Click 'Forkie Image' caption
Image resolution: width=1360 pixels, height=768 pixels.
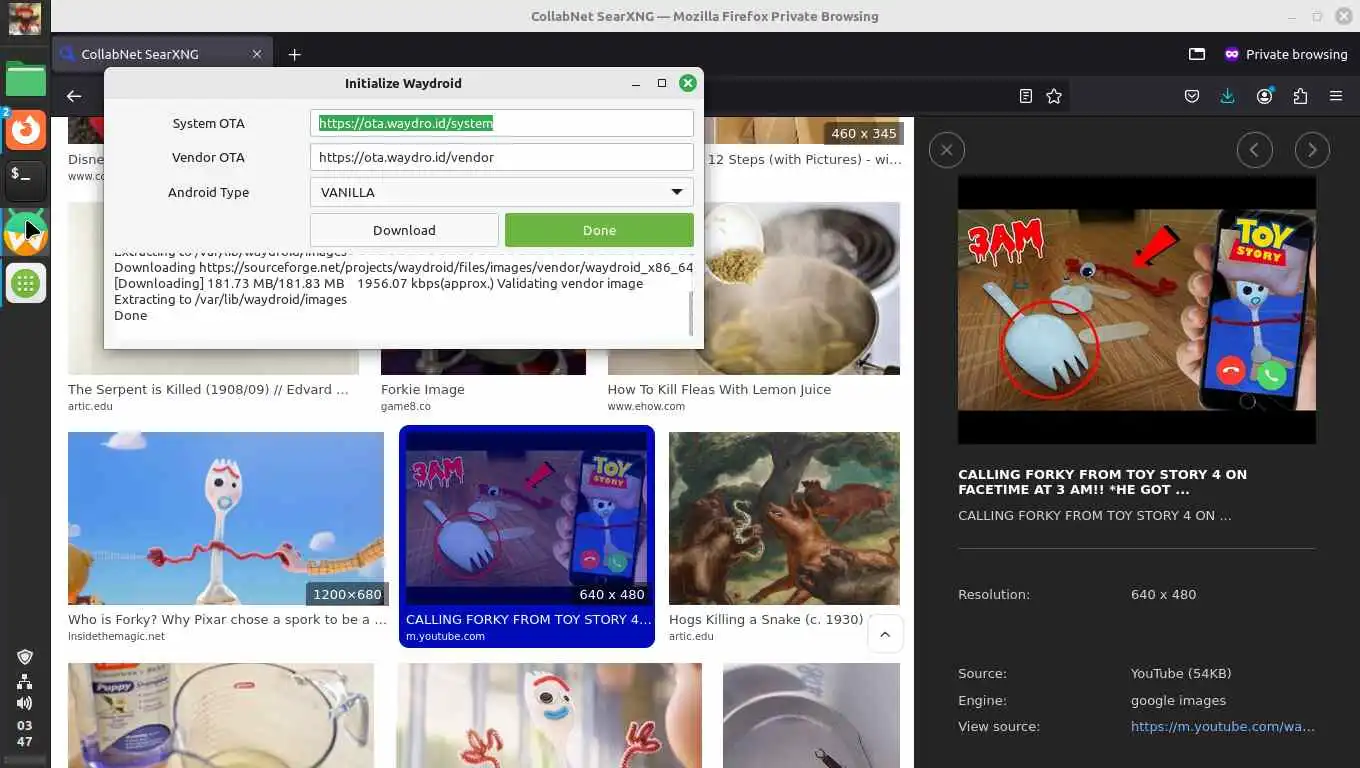(x=423, y=390)
